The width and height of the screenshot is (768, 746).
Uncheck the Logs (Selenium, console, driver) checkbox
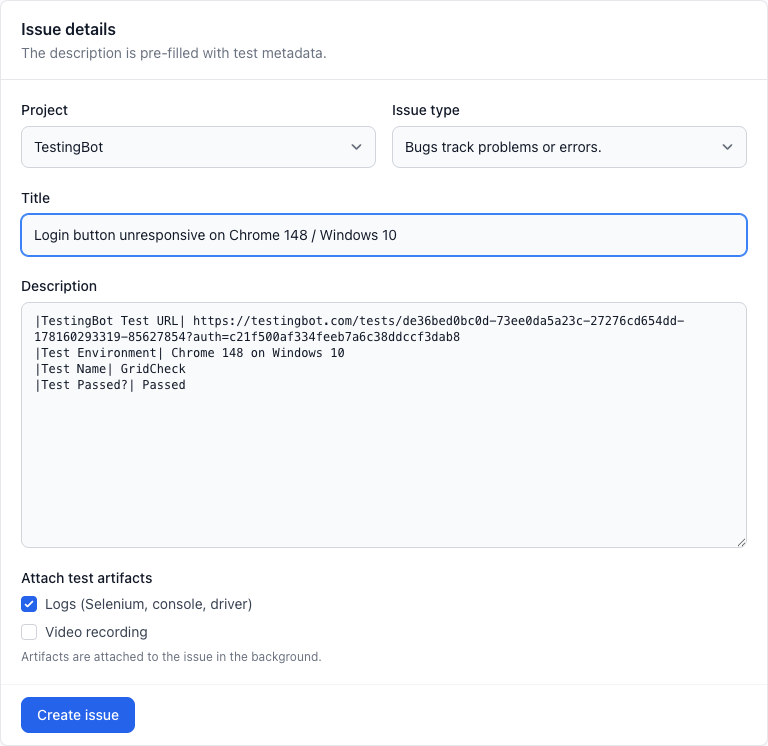29,604
